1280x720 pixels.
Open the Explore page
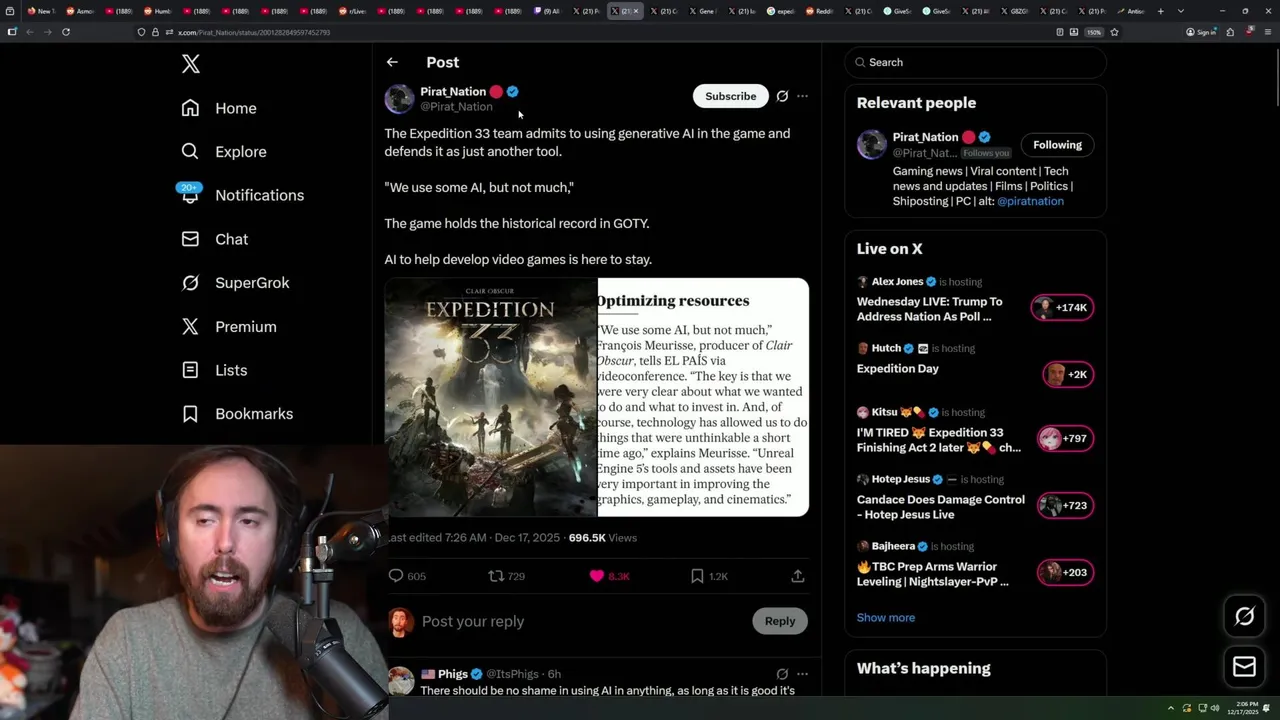coord(224,152)
